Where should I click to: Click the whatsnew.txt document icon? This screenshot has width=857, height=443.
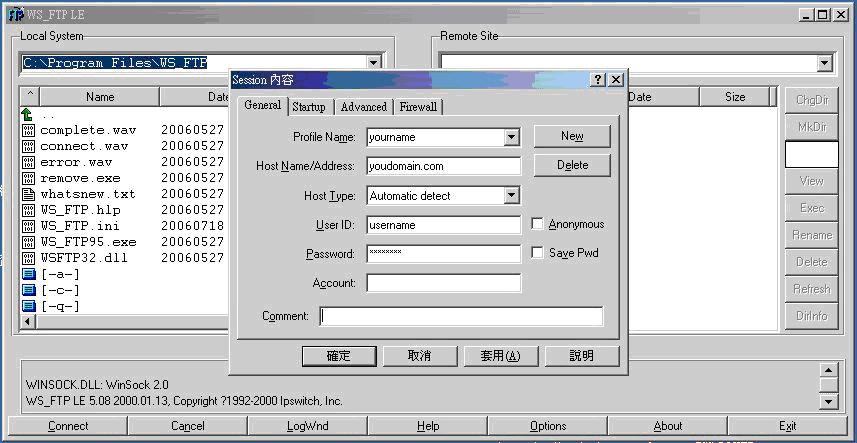pos(28,194)
